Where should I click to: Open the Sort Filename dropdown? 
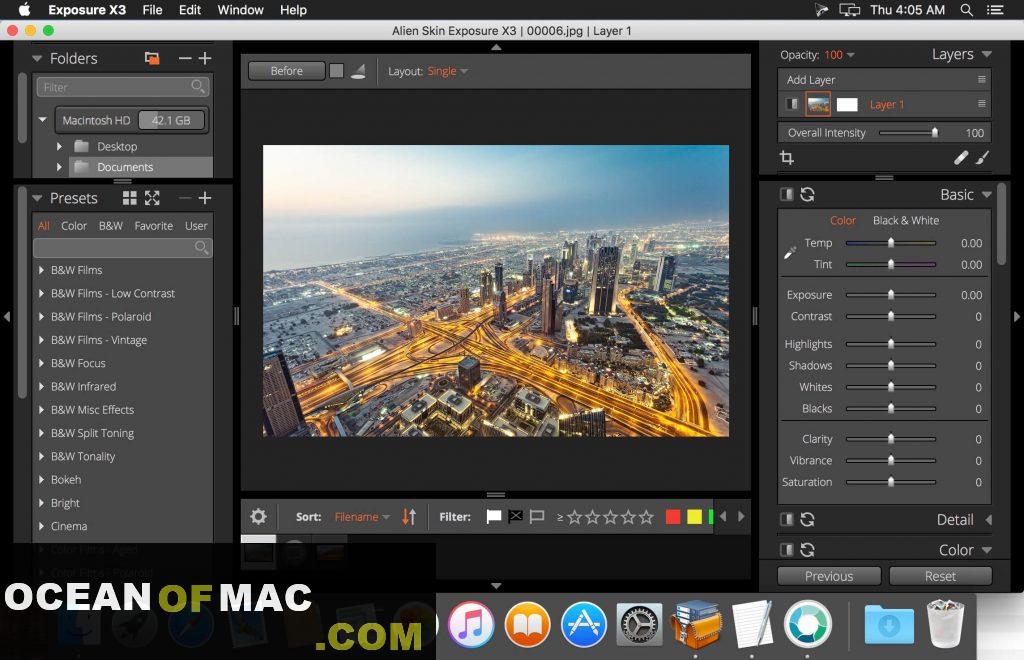pyautogui.click(x=362, y=516)
